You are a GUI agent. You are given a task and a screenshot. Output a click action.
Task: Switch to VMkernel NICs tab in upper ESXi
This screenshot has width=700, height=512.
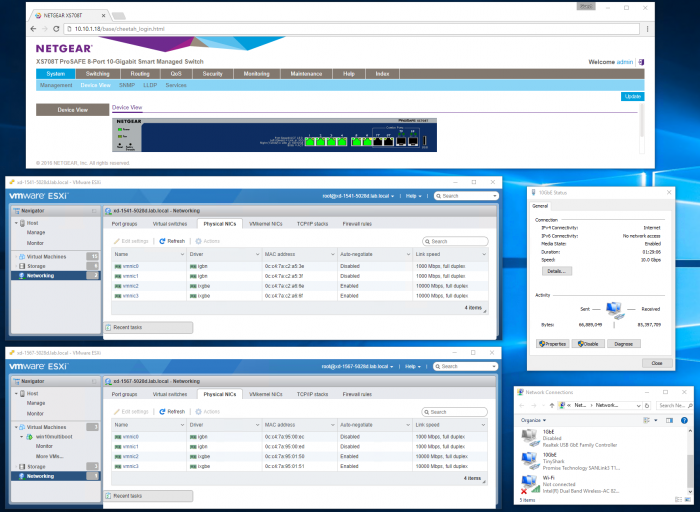point(266,224)
